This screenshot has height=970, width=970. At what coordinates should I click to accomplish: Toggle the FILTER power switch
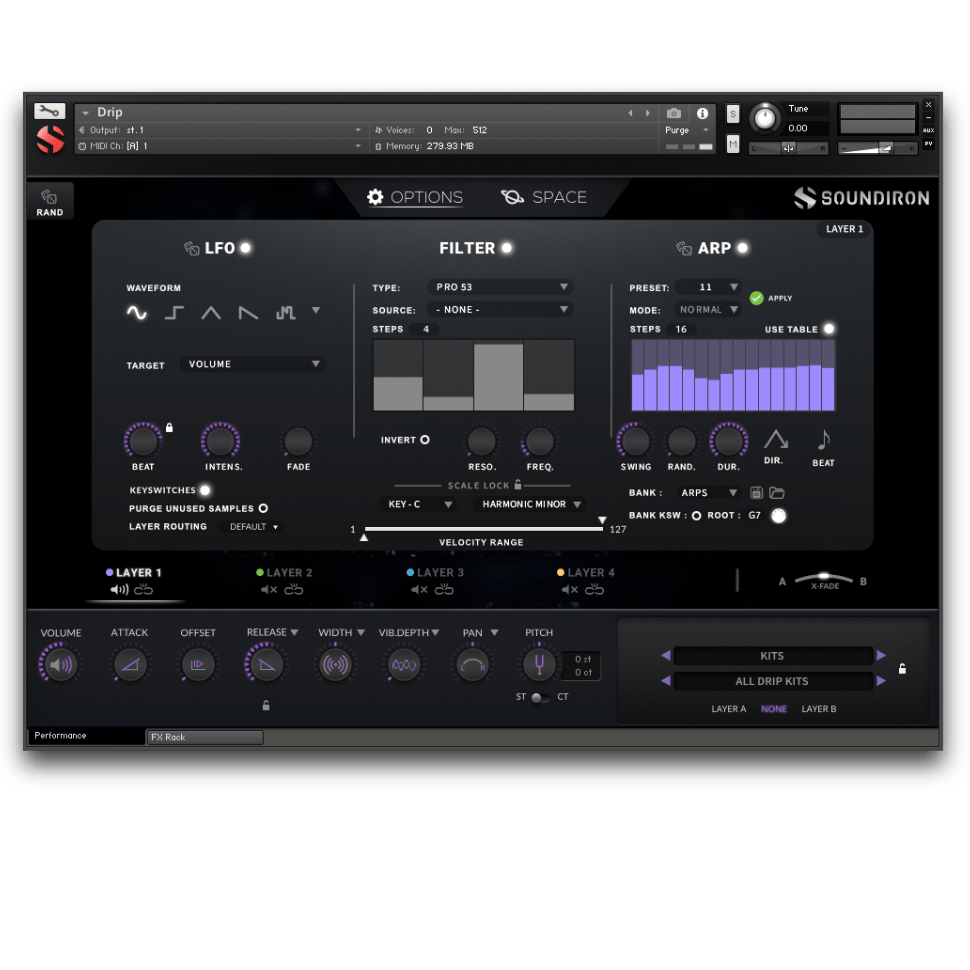tap(507, 248)
